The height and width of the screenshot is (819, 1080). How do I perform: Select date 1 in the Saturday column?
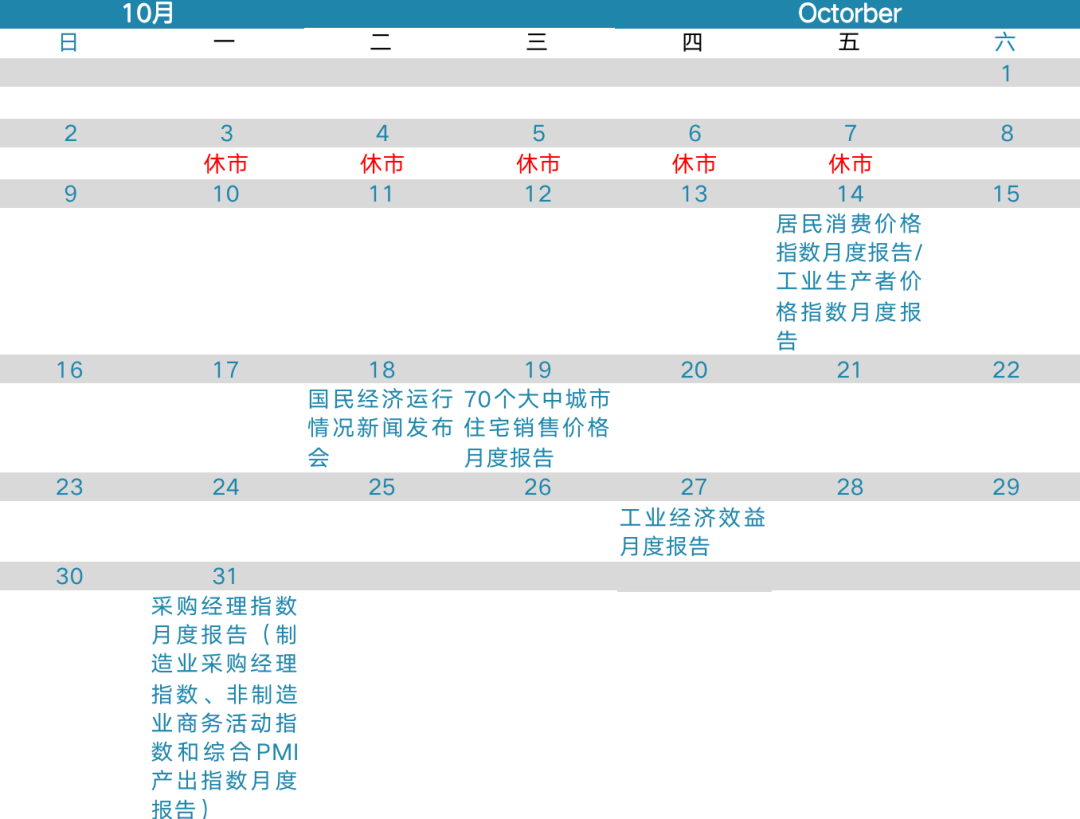coord(1006,74)
